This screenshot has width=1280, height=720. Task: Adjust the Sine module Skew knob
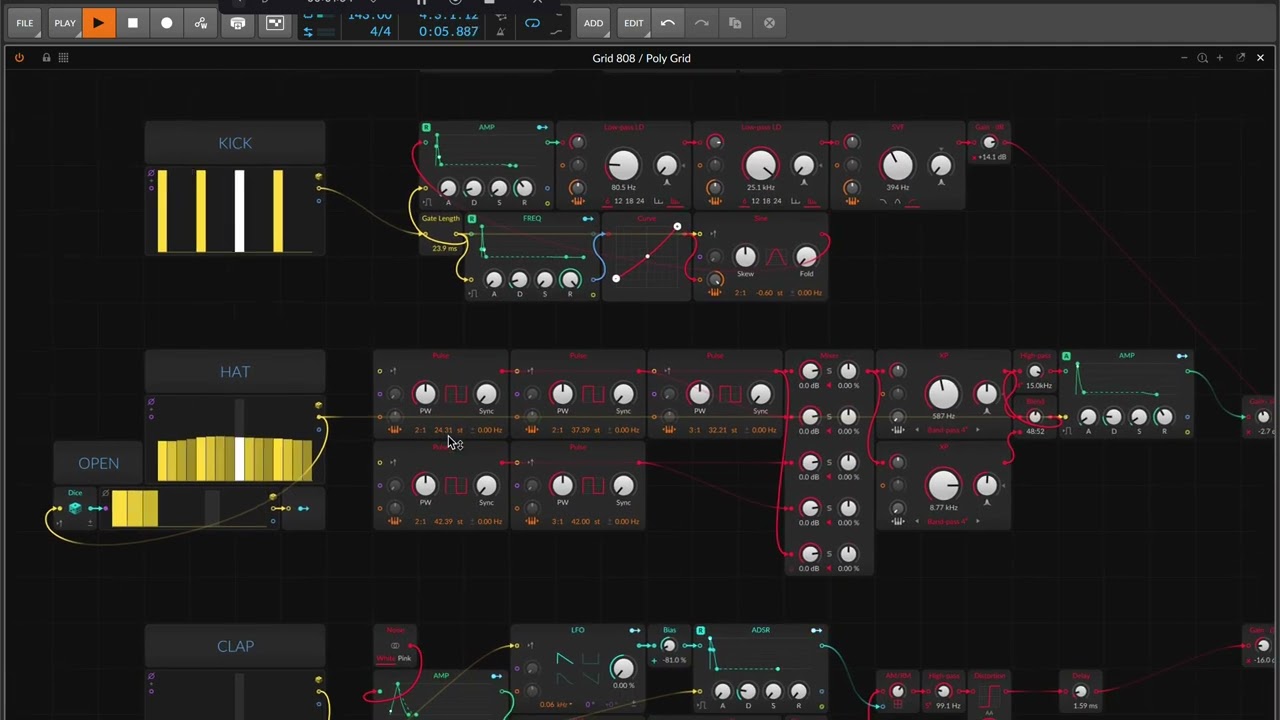(x=745, y=257)
